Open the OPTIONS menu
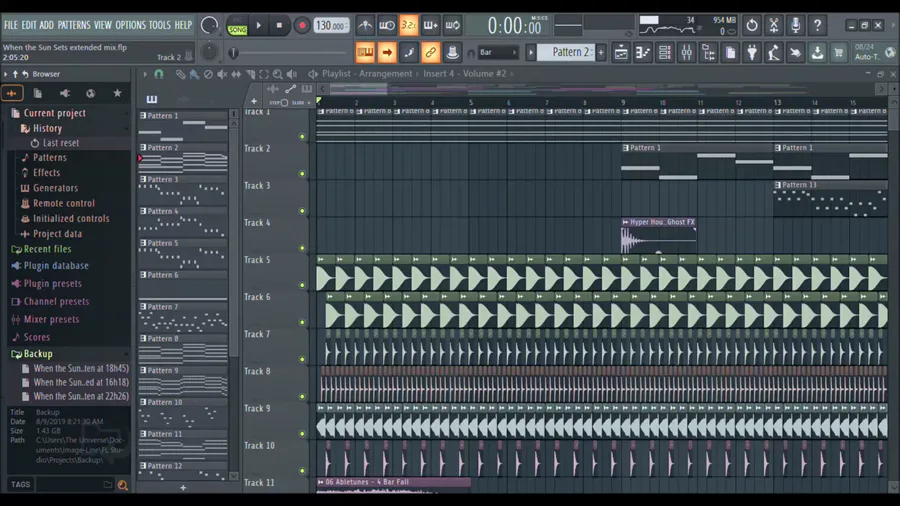 pyautogui.click(x=130, y=25)
